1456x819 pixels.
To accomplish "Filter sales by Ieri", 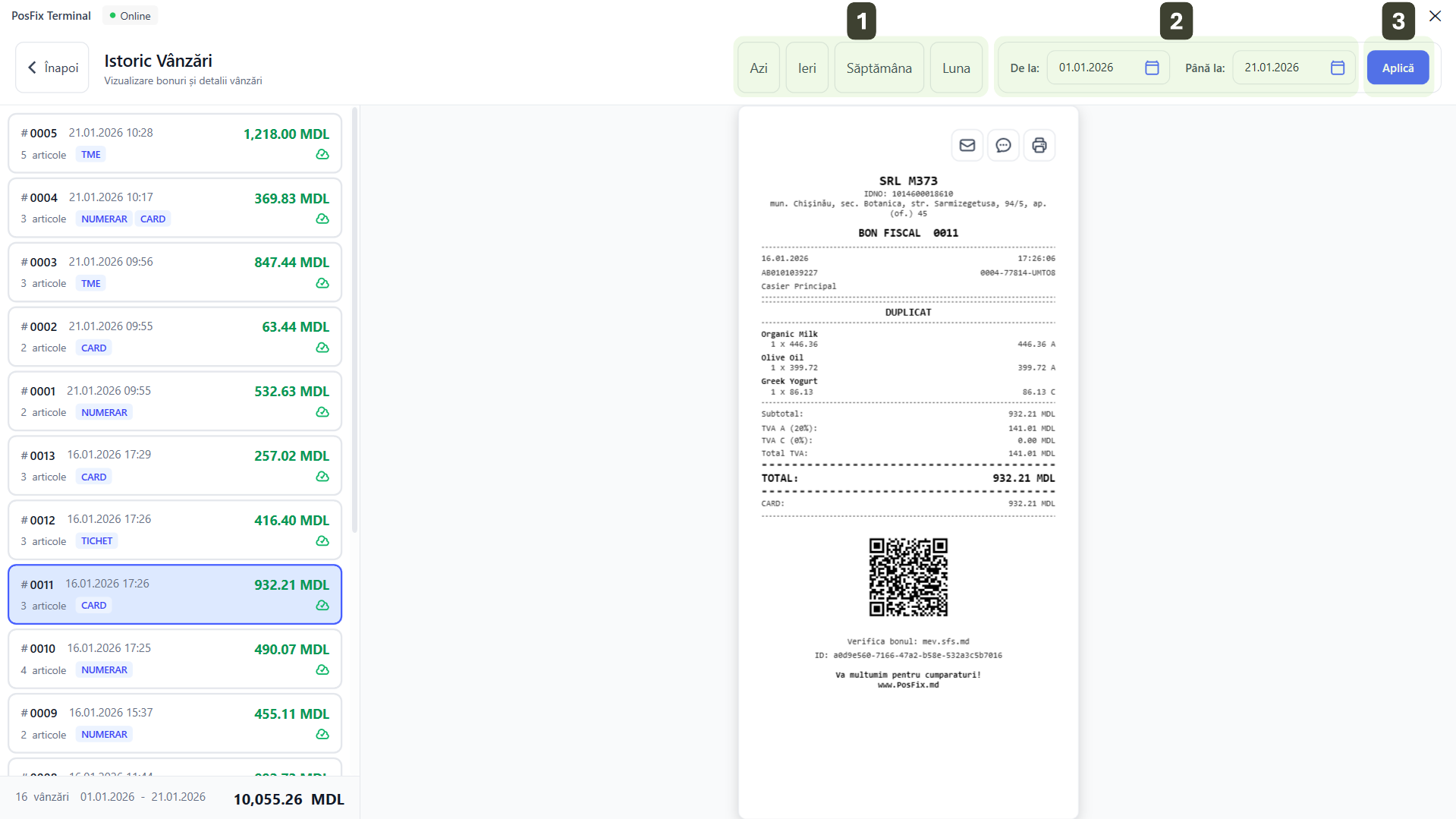I will point(807,68).
